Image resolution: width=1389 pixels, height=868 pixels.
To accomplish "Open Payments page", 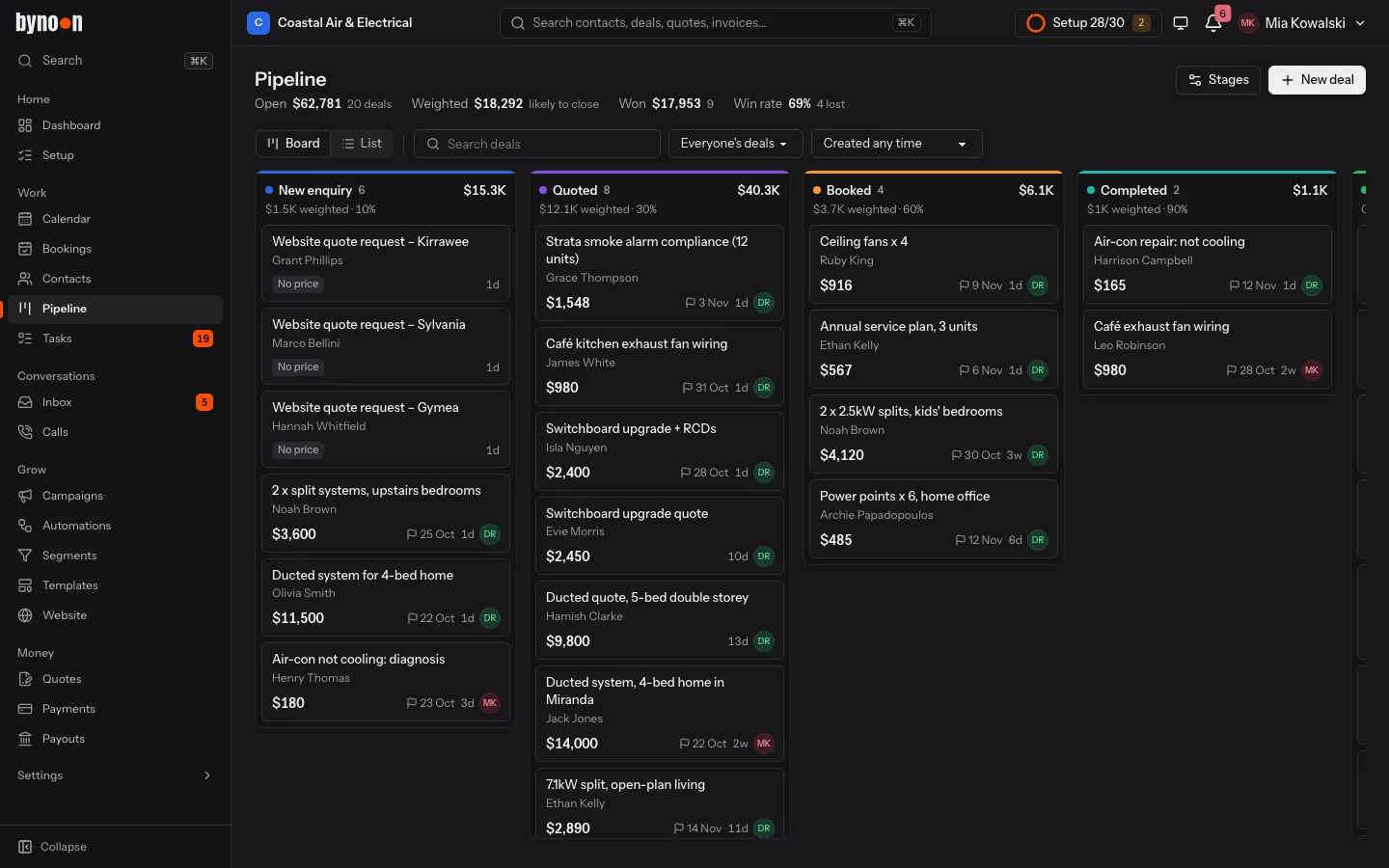I will tap(116, 709).
